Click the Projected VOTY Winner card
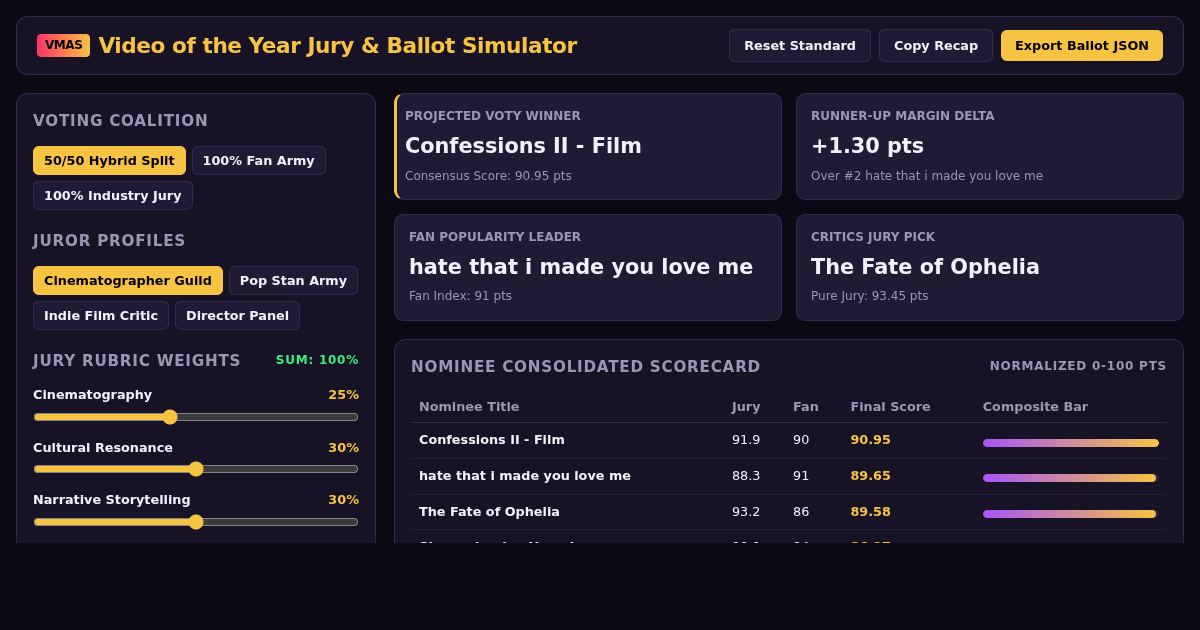The width and height of the screenshot is (1200, 630). click(588, 146)
